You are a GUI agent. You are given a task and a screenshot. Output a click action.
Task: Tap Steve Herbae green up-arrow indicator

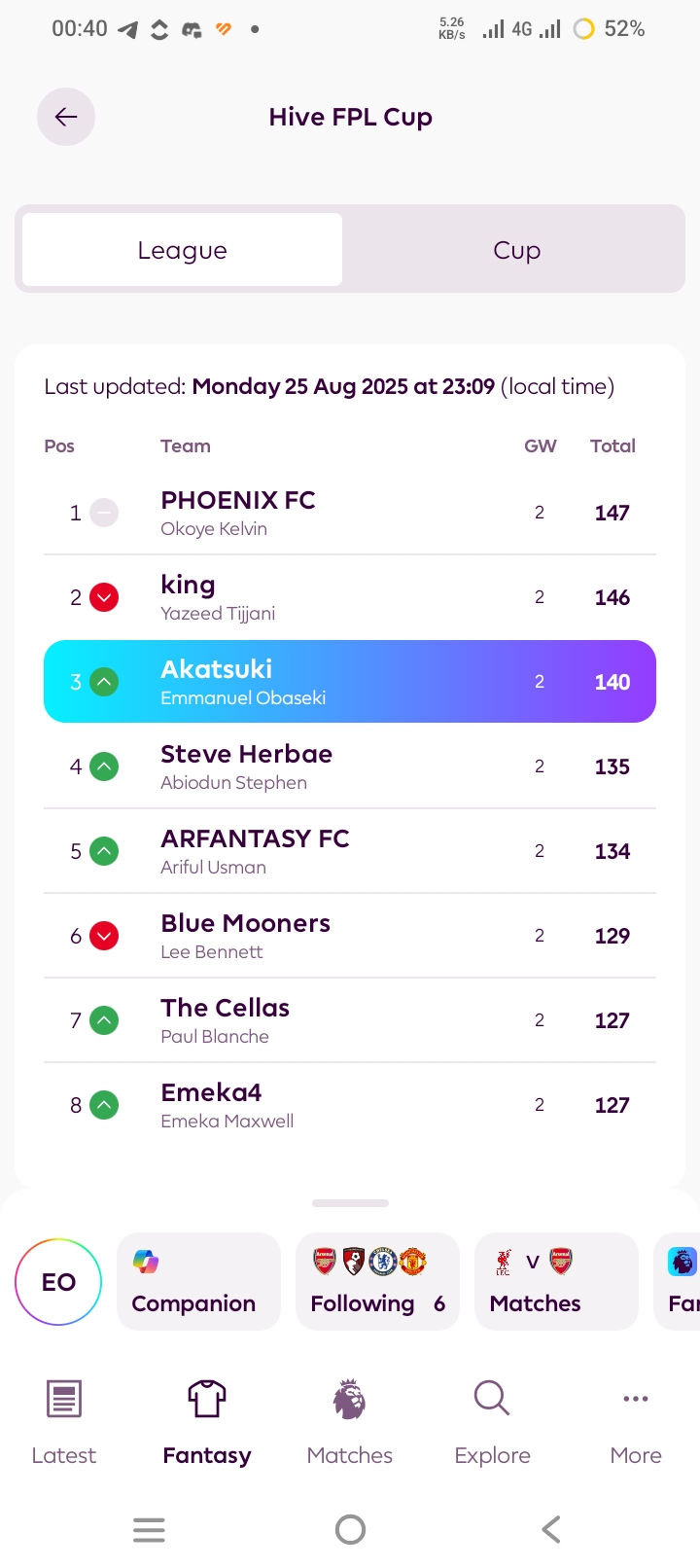point(104,766)
